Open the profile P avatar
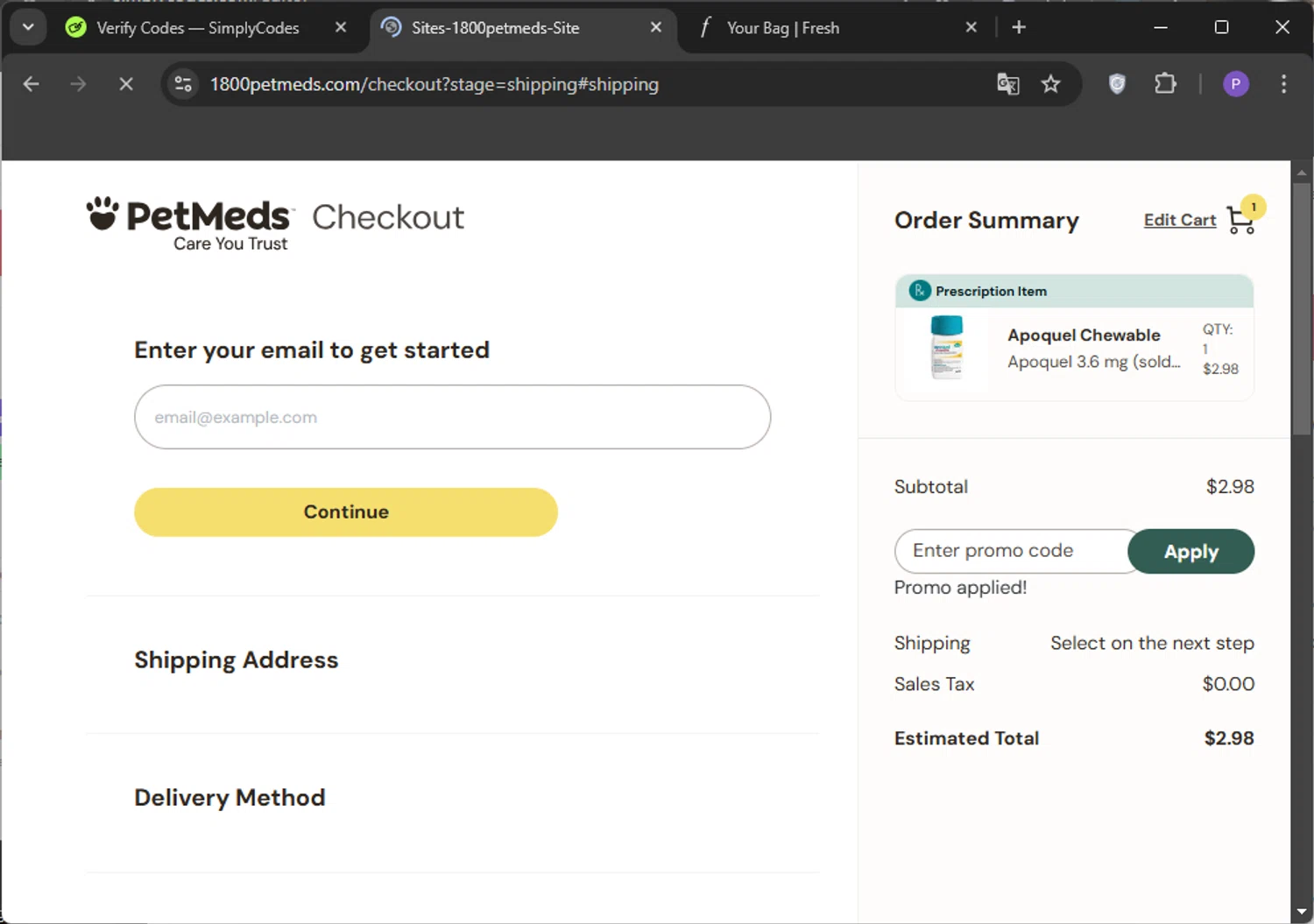 tap(1236, 84)
